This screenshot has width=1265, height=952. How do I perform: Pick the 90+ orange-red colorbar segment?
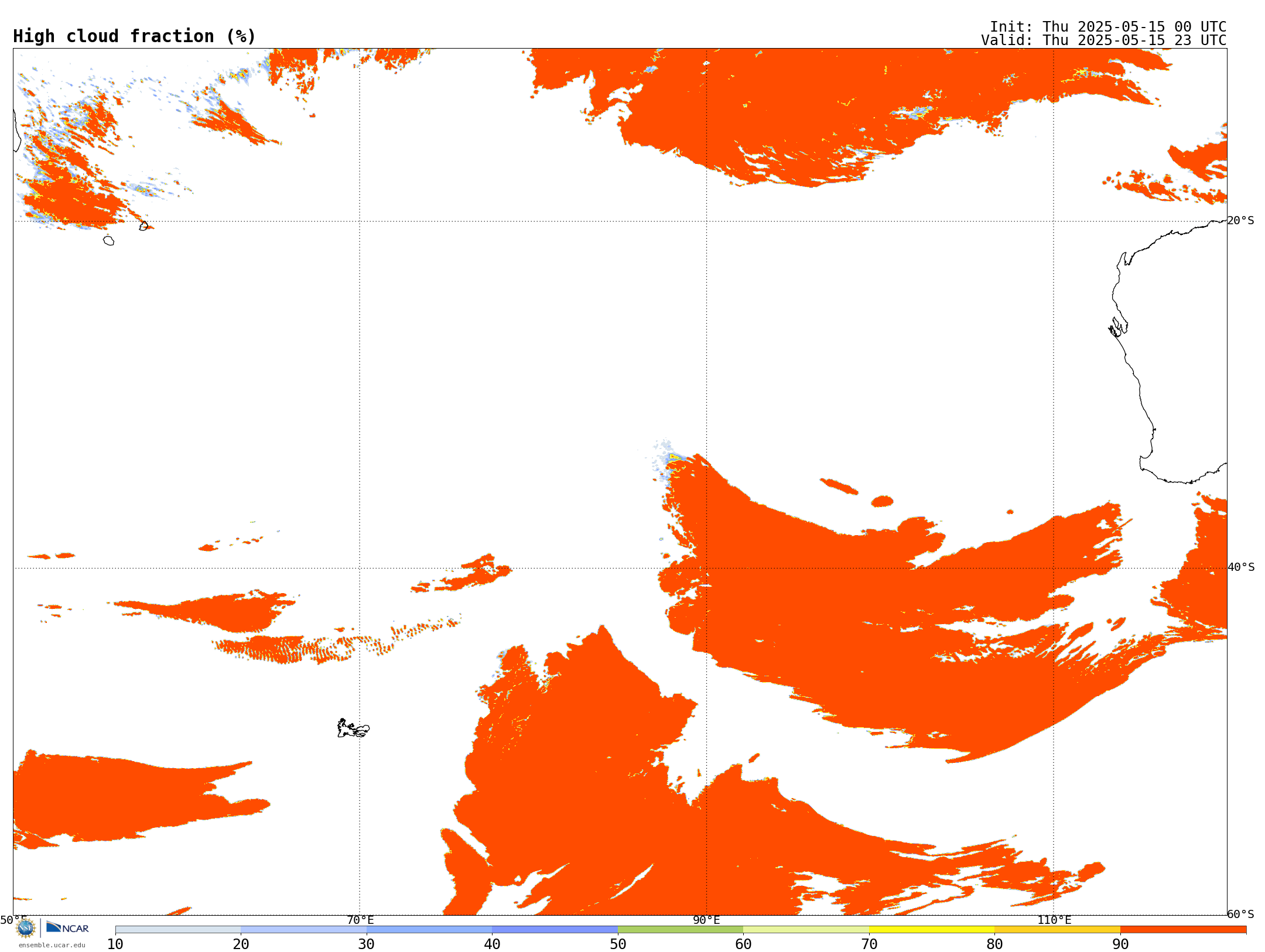point(1183,930)
